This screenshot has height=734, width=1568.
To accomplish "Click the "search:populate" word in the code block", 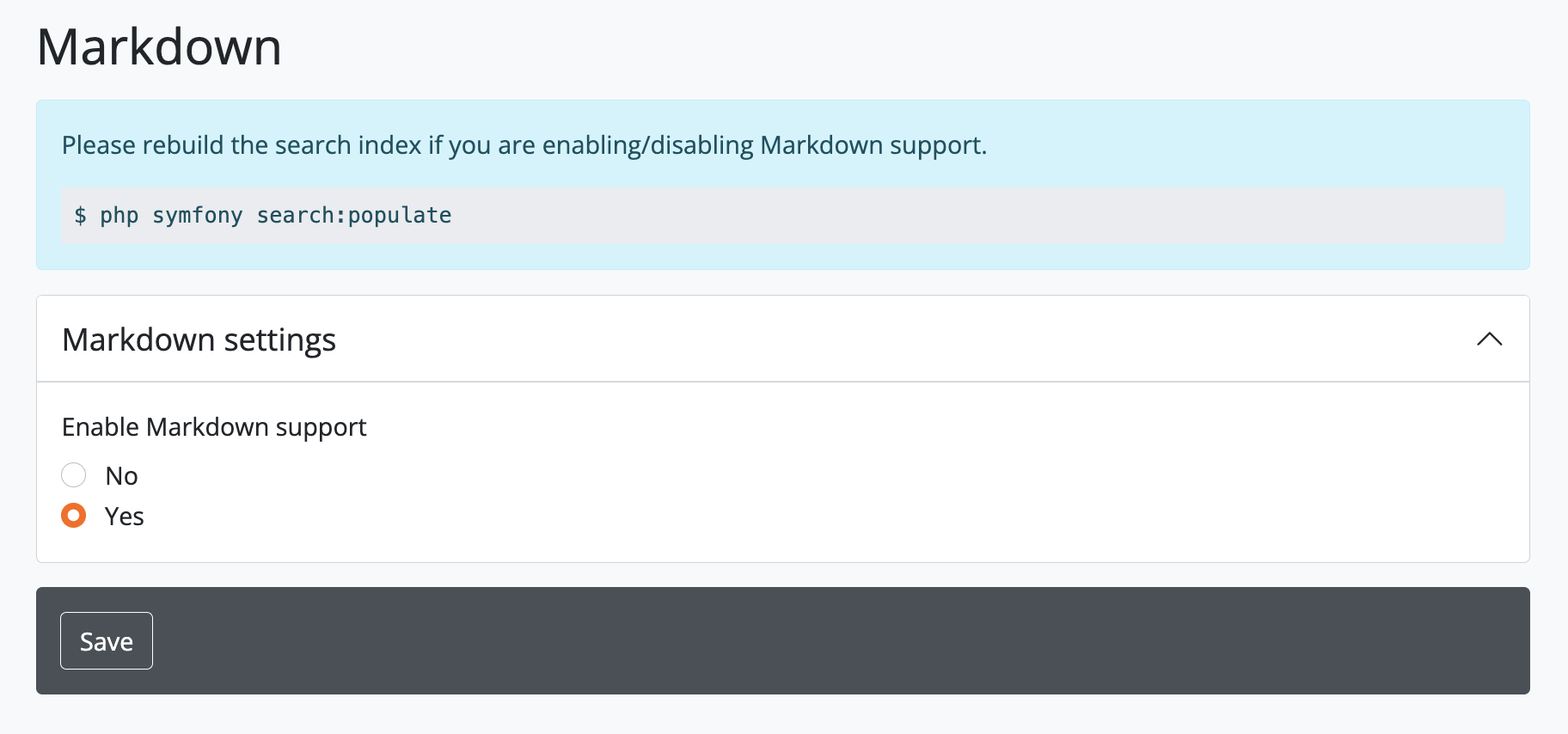I will [x=353, y=215].
